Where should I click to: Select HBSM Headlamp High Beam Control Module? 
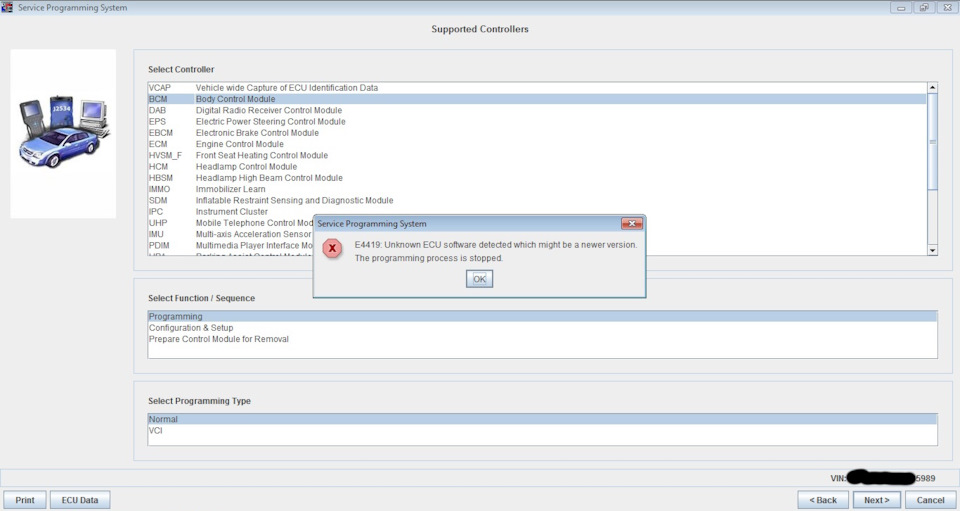[537, 178]
